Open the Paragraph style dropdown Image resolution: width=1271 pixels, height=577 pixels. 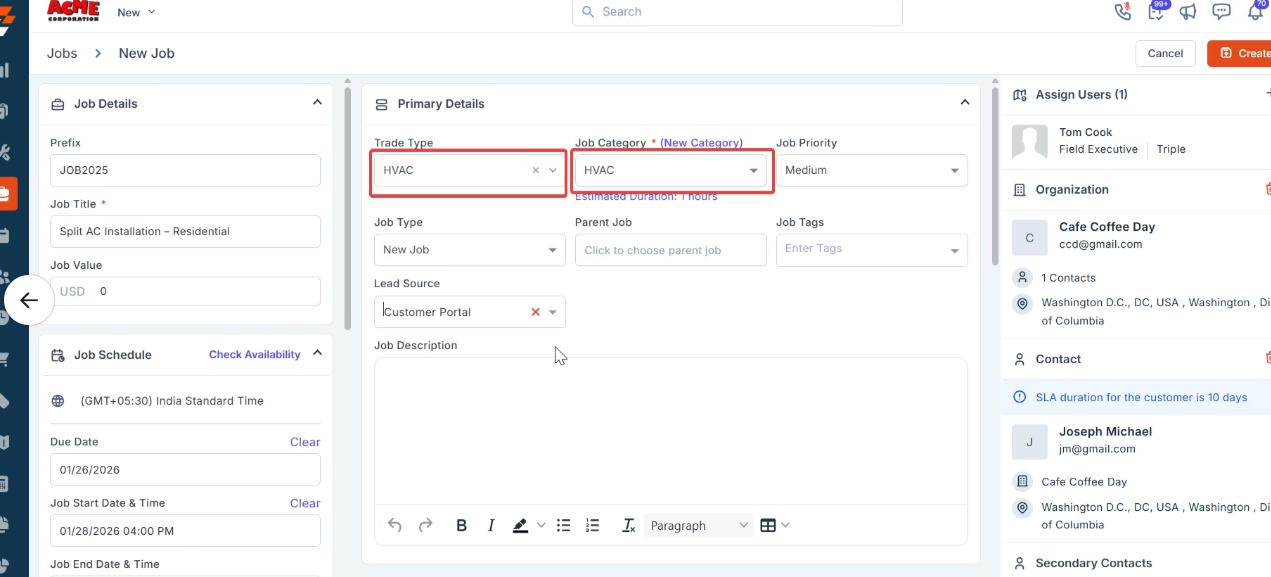pos(699,525)
